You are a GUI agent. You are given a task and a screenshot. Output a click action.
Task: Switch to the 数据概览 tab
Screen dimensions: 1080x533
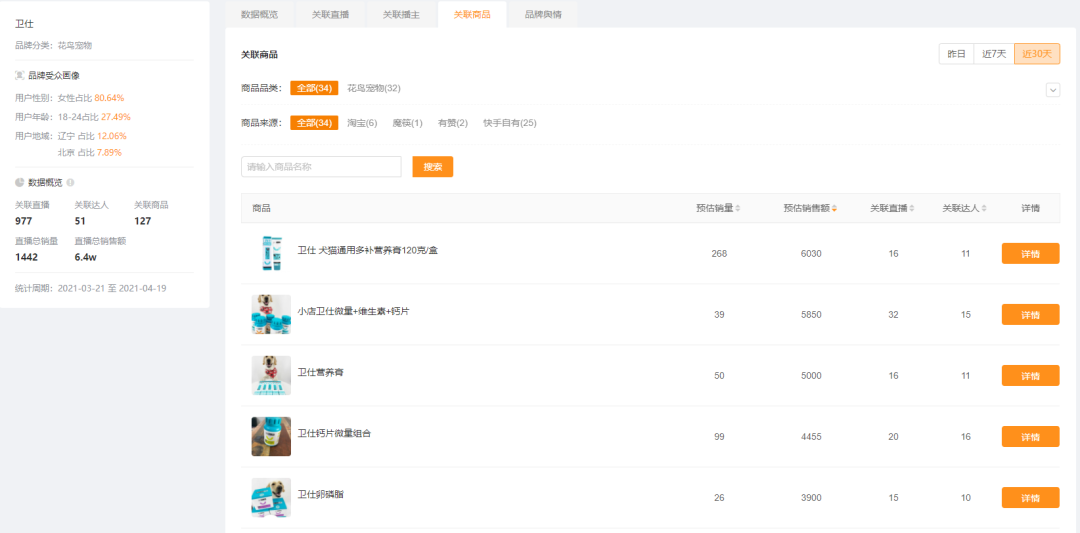(x=260, y=14)
